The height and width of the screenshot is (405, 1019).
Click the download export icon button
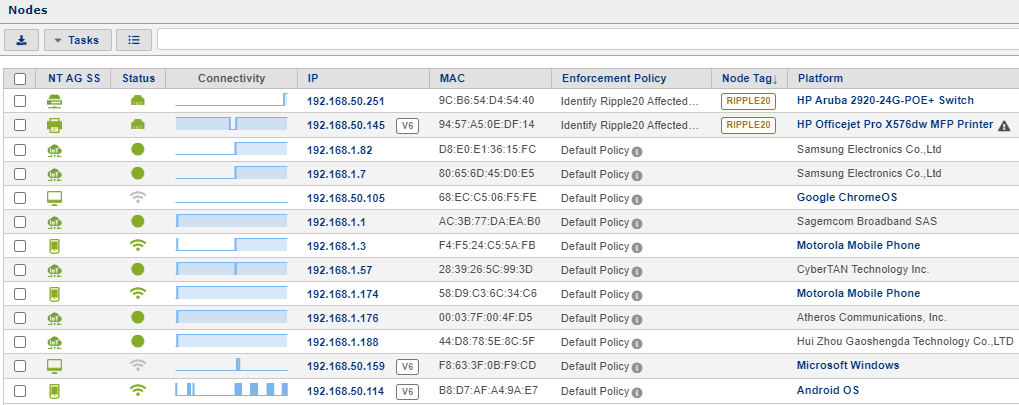21,40
